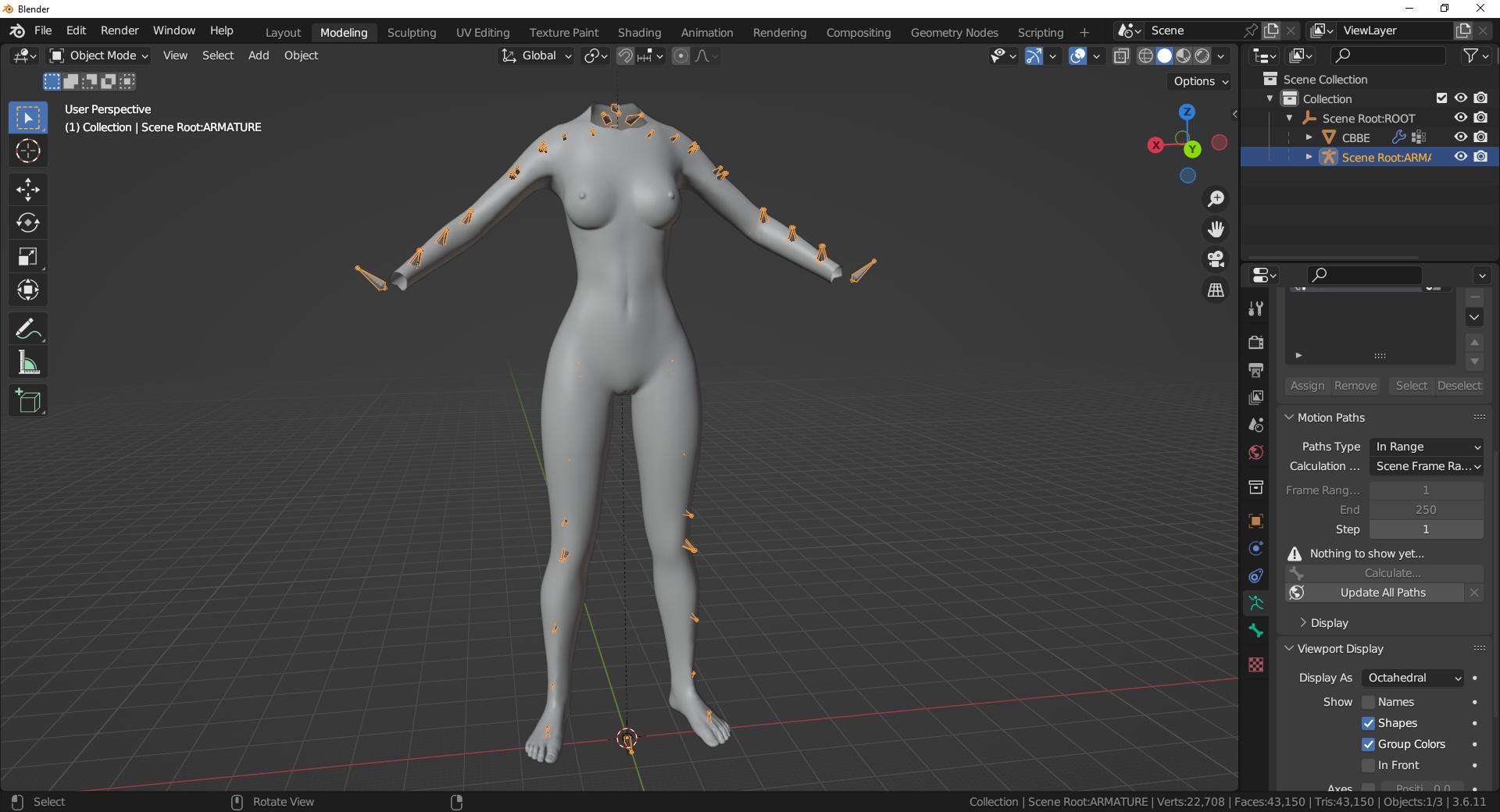Open the Render menu
The width and height of the screenshot is (1500, 812).
click(x=120, y=30)
